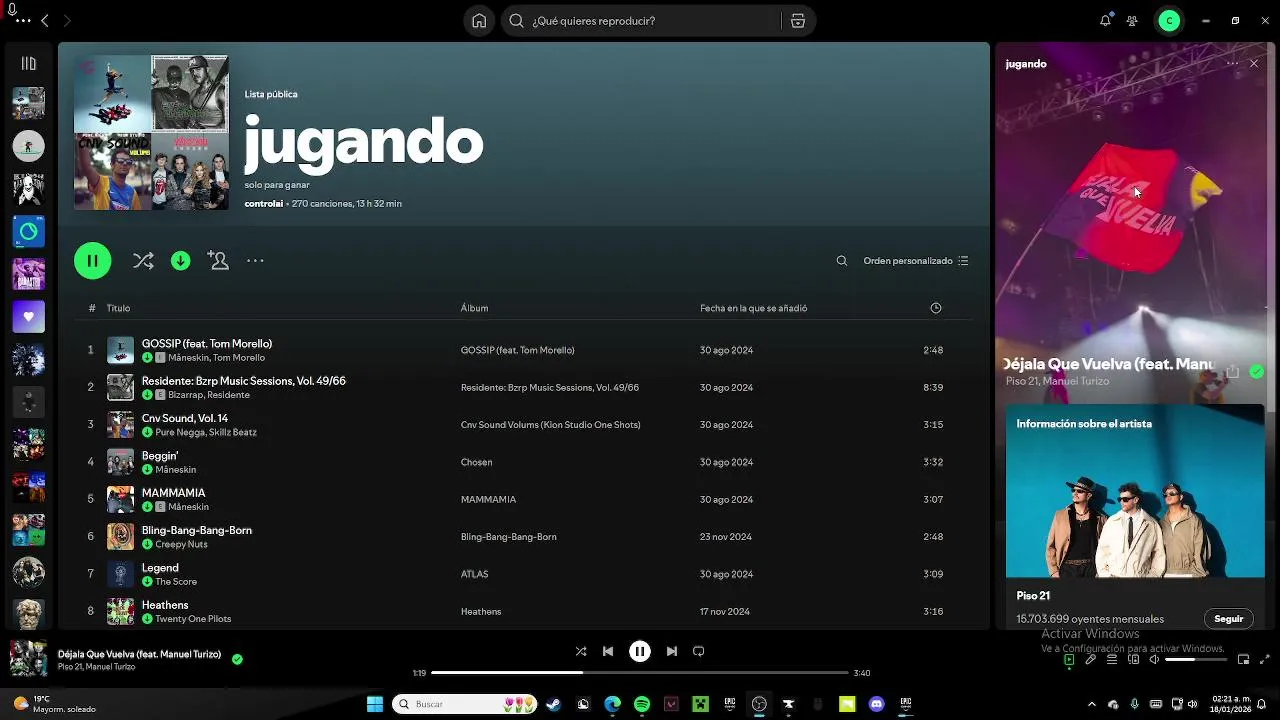This screenshot has width=1280, height=720.
Task: Skip to the next track
Action: (672, 651)
